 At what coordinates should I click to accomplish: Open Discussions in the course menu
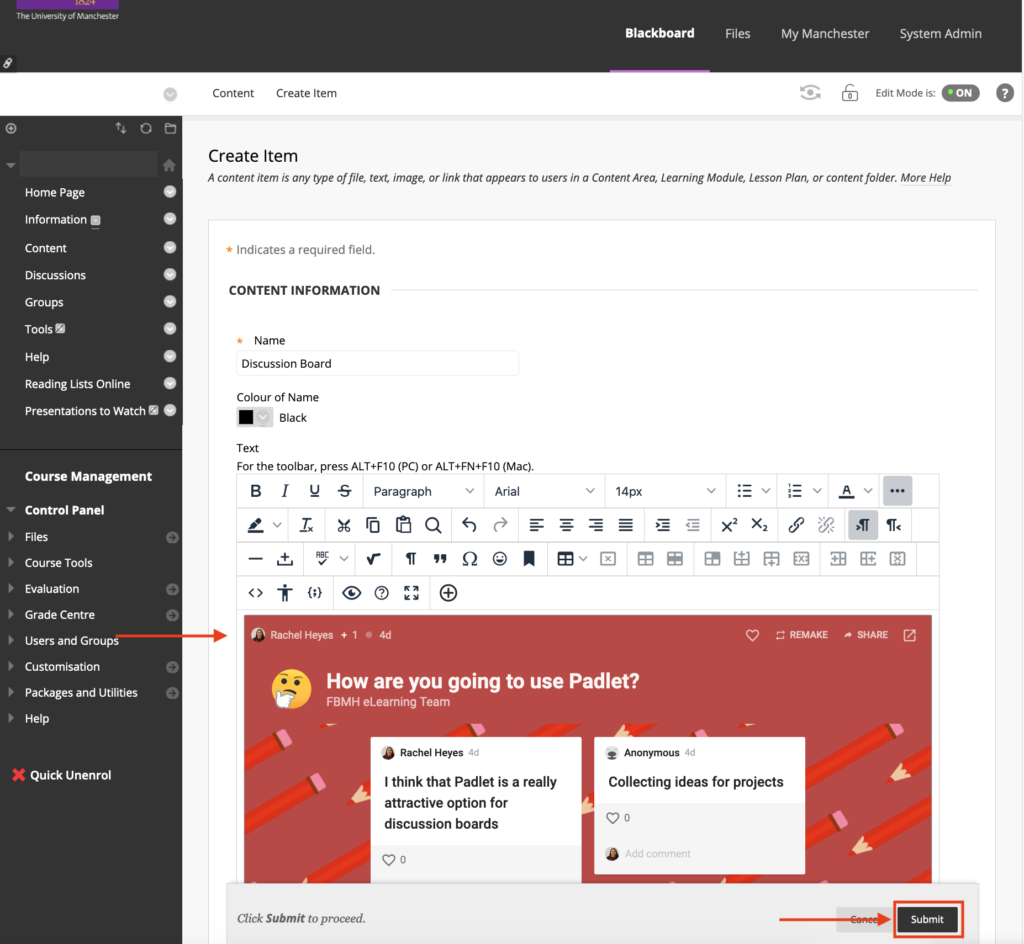56,275
